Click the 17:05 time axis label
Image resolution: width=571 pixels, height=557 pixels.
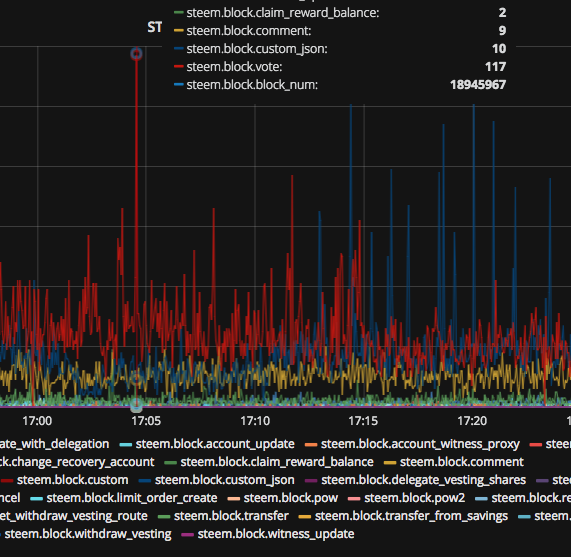(x=146, y=421)
